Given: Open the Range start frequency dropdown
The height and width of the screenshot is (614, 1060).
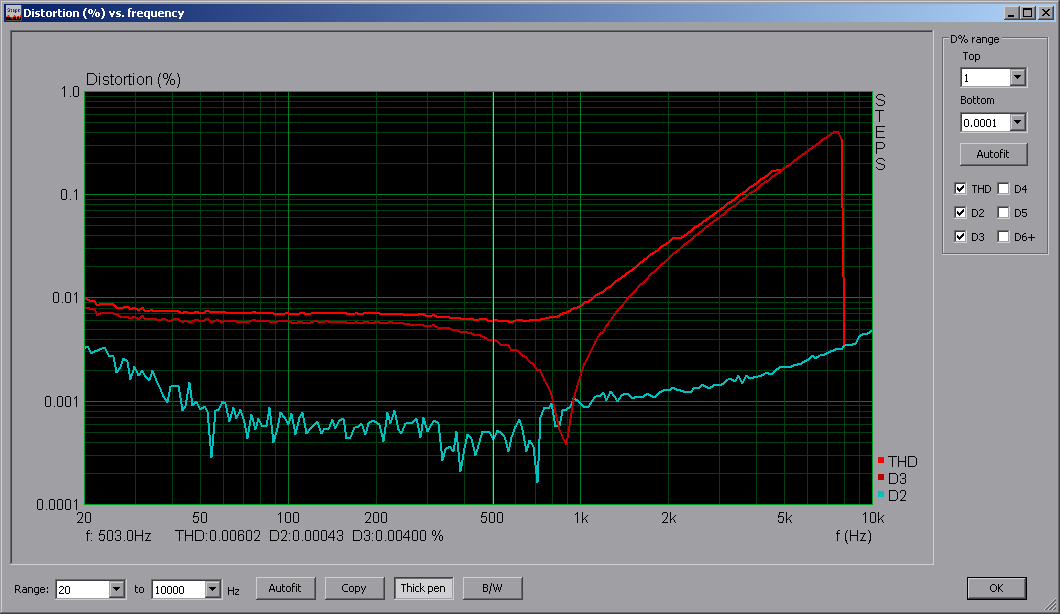Looking at the screenshot, I should click(116, 589).
